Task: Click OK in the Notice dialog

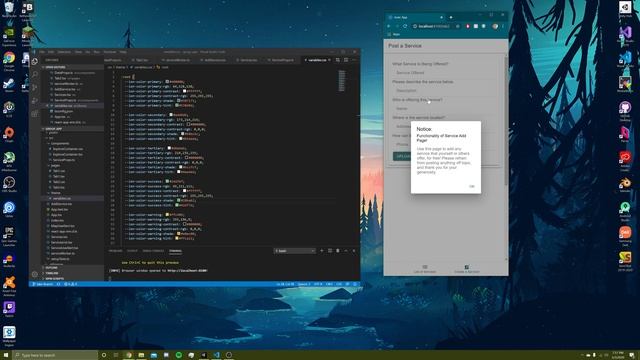Action: (471, 186)
